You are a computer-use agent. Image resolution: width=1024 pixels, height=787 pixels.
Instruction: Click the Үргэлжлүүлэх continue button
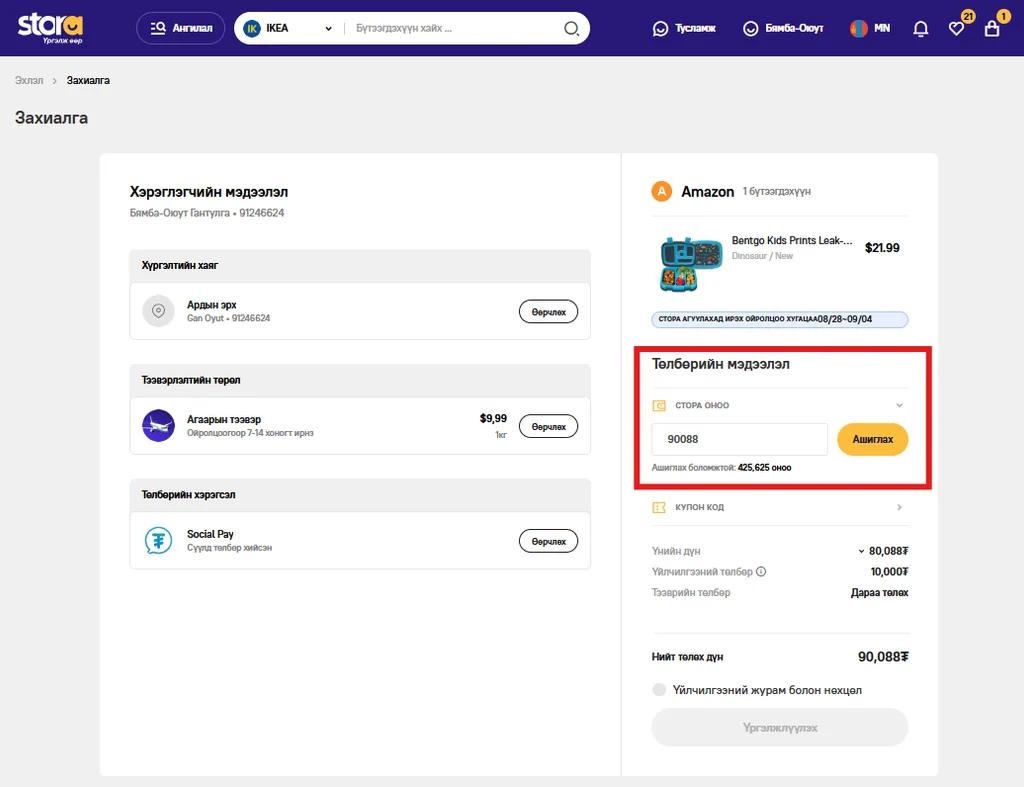[x=780, y=728]
